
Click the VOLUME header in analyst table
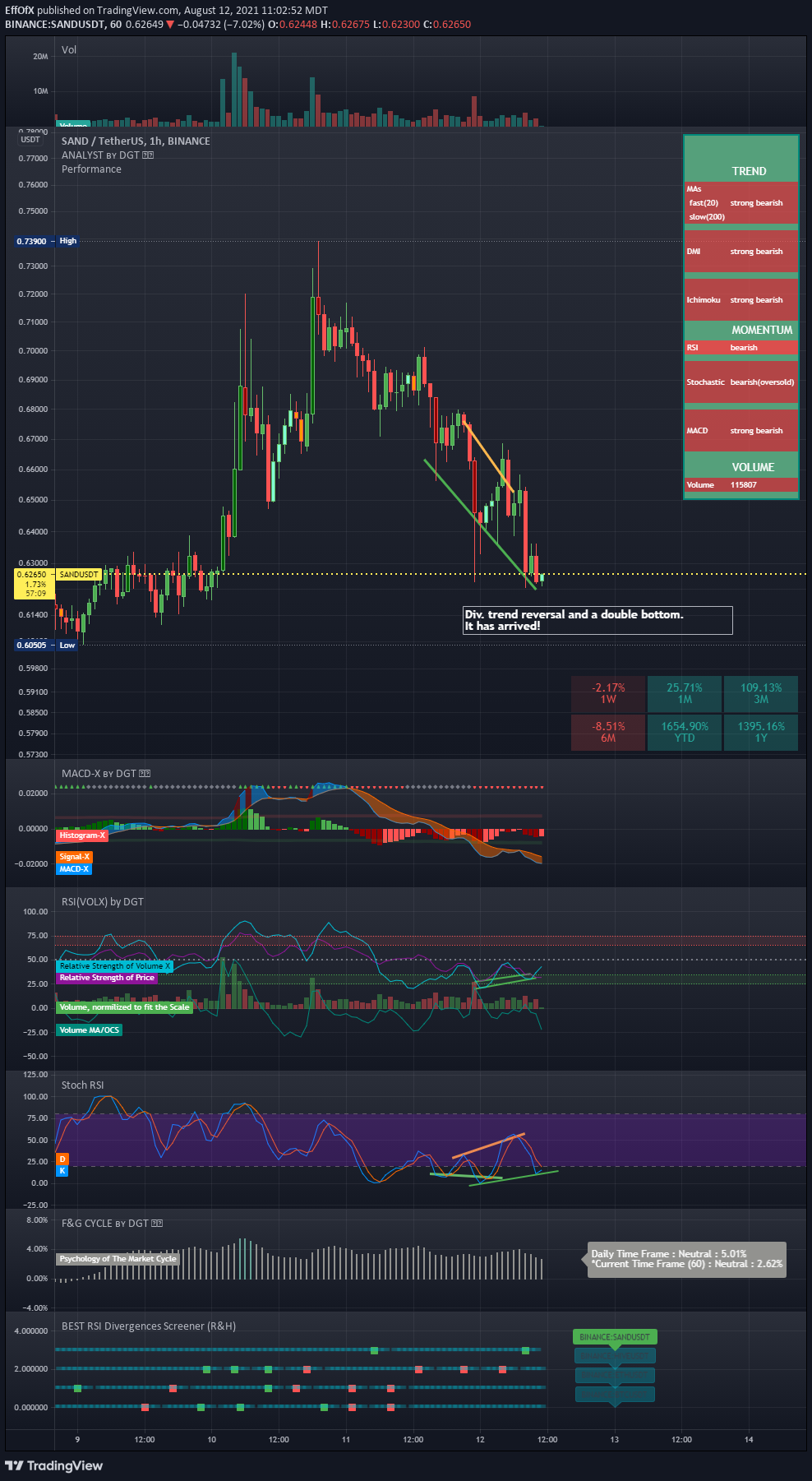coord(741,465)
